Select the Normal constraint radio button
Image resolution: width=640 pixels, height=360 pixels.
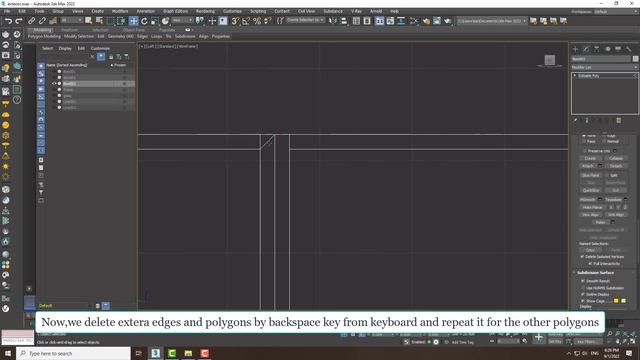coord(604,141)
